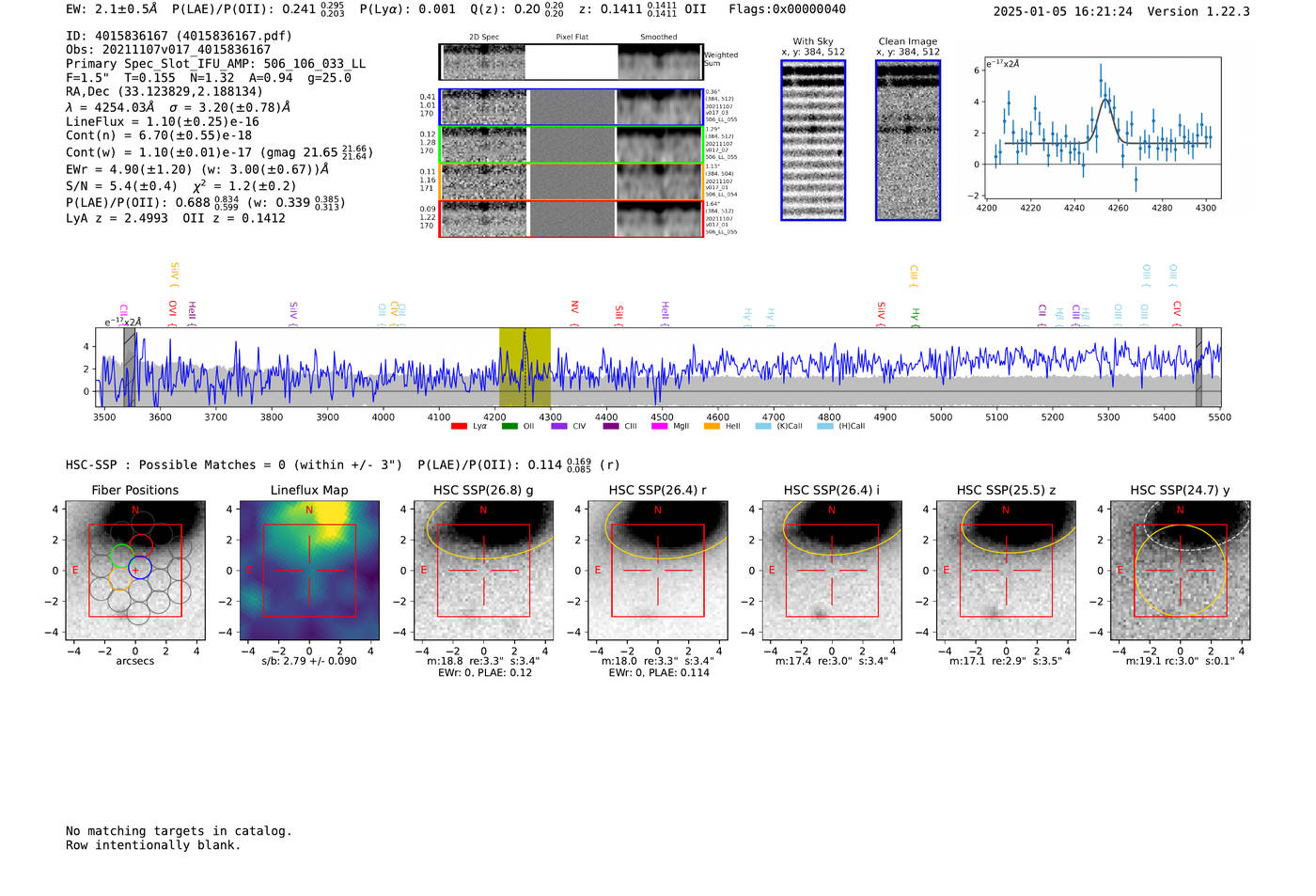Open the HSC SSP(26.8) g cutout
1316x896 pixels.
483,570
